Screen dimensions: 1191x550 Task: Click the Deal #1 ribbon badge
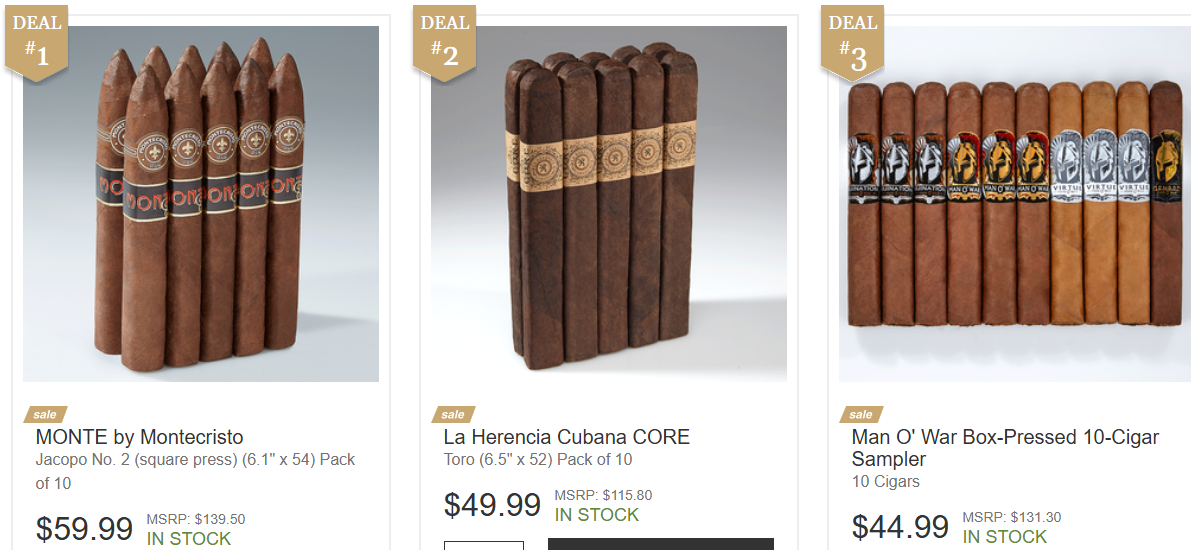36,43
